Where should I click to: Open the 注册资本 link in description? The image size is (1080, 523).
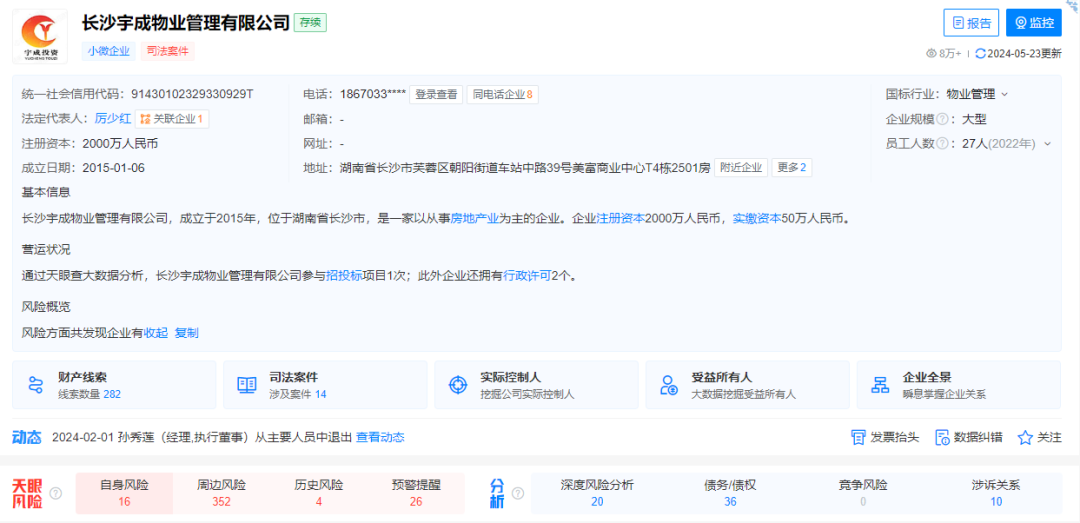click(x=620, y=219)
